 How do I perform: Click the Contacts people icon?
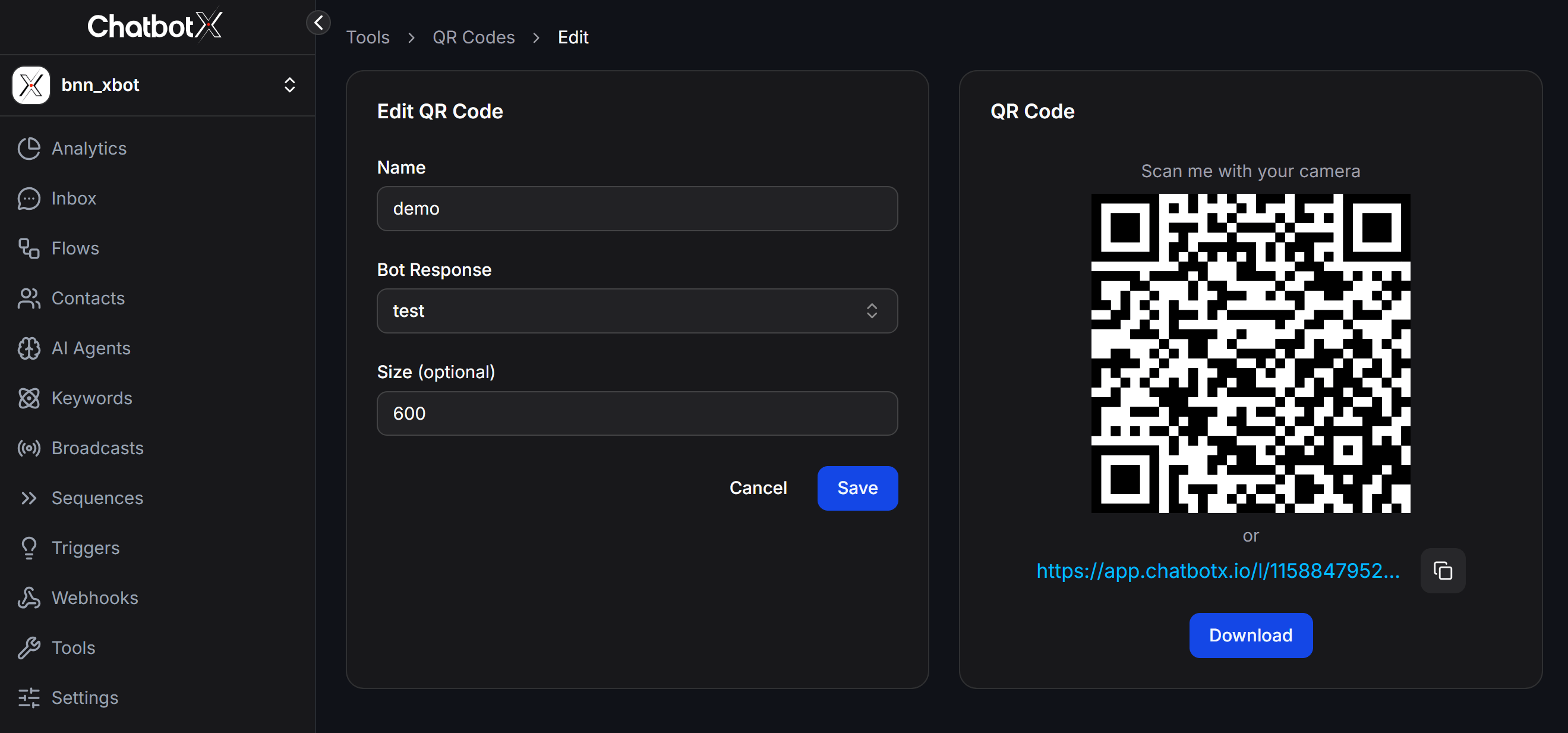[x=29, y=298]
